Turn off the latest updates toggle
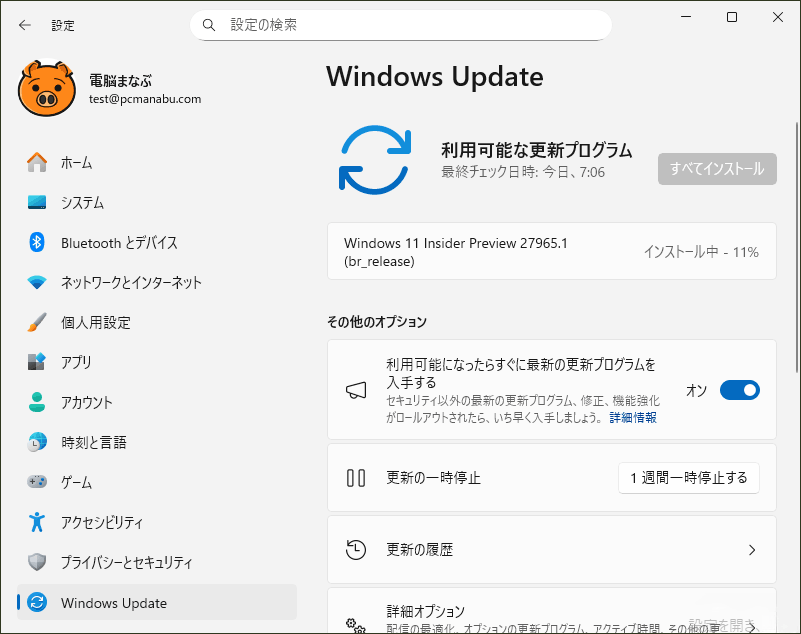Image resolution: width=801 pixels, height=634 pixels. click(739, 390)
